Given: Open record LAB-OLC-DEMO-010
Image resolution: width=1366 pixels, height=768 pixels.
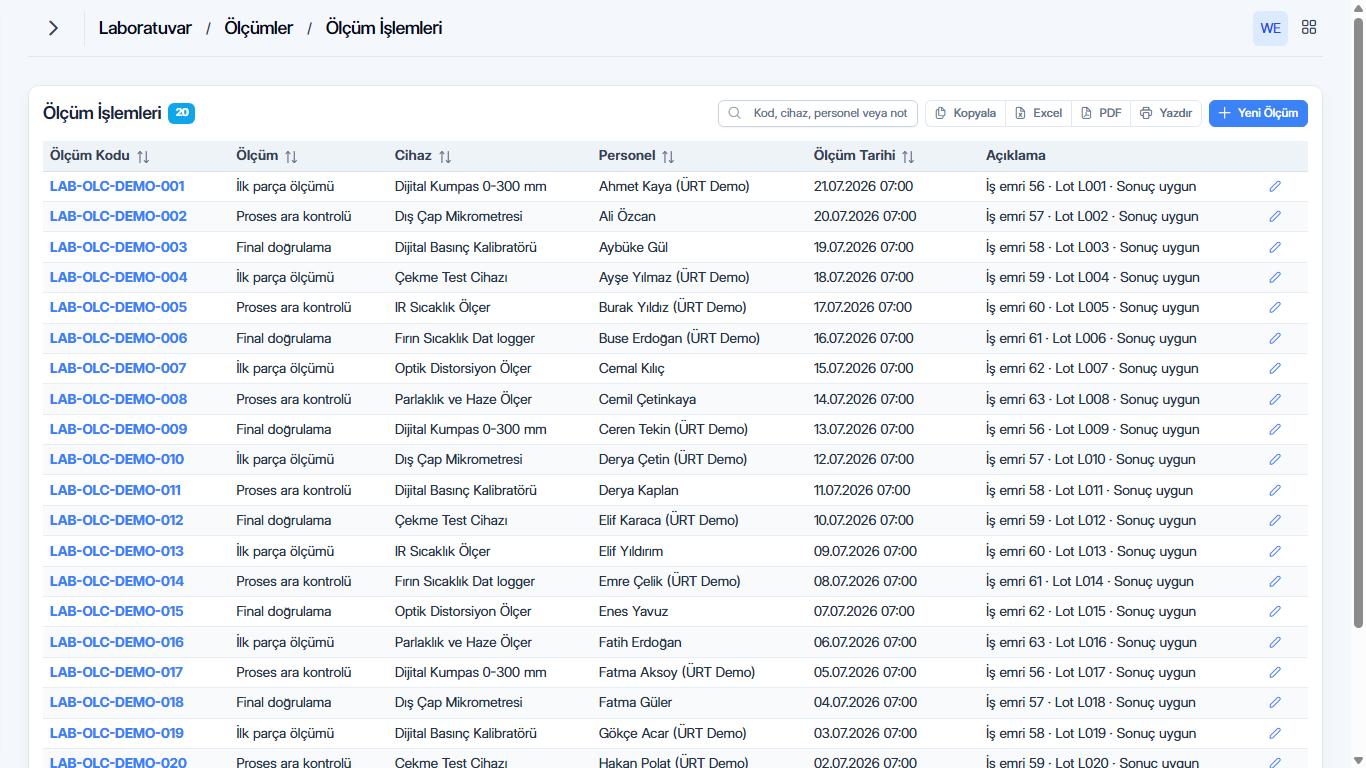Looking at the screenshot, I should (117, 459).
